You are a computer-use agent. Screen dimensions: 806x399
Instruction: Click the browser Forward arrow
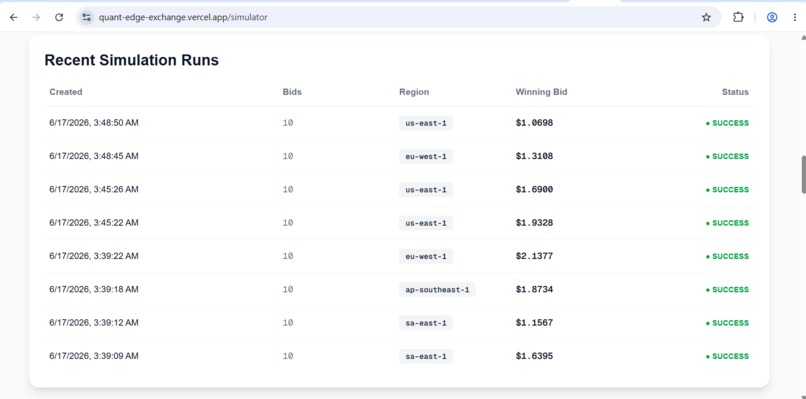click(x=36, y=17)
